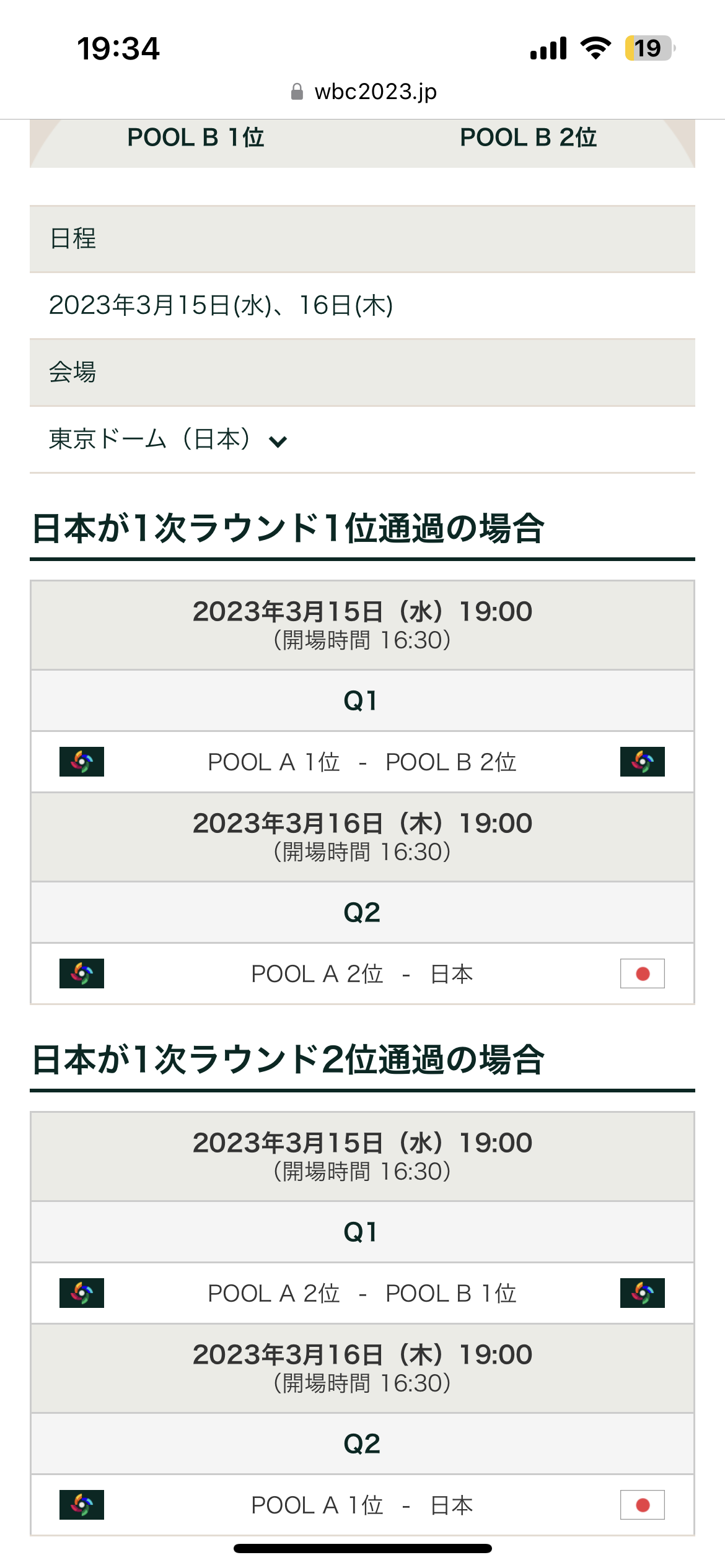This screenshot has width=725, height=1568.
Task: Tap the WBC logo beside POOL B 1位
Action: [x=643, y=1293]
